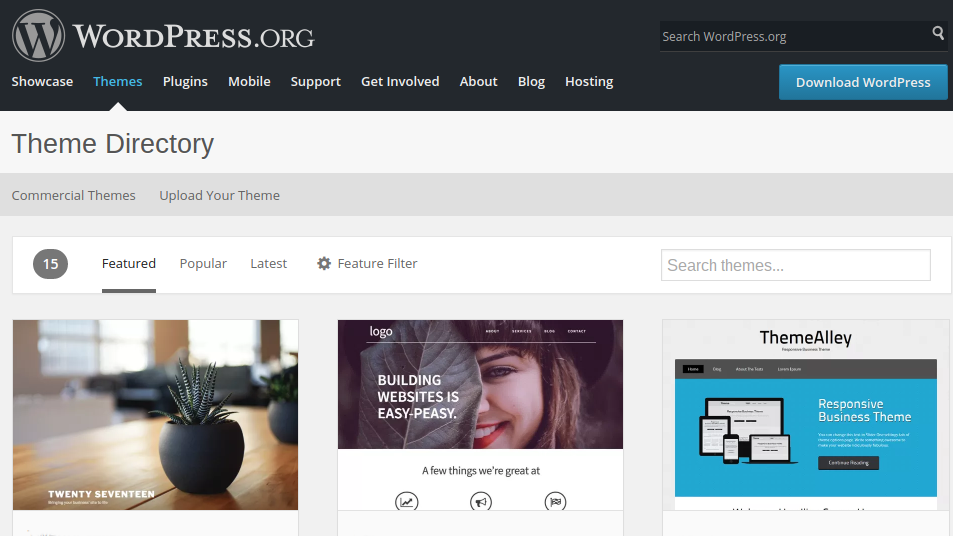The image size is (953, 536).
Task: Click the flag icon in second theme preview
Action: [x=556, y=501]
